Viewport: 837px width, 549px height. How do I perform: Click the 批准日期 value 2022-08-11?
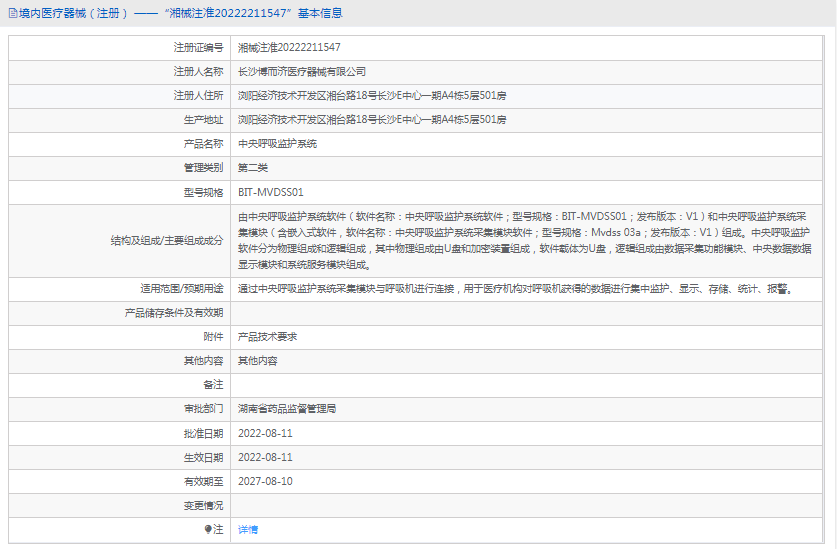click(x=265, y=434)
